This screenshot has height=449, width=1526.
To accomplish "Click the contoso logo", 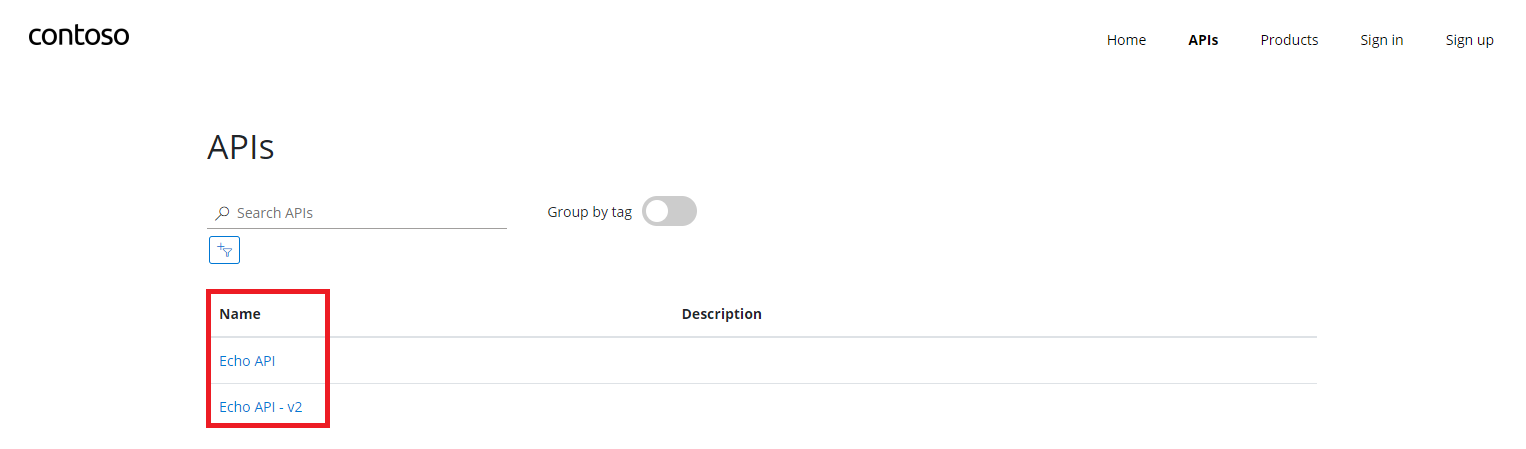I will (x=79, y=36).
